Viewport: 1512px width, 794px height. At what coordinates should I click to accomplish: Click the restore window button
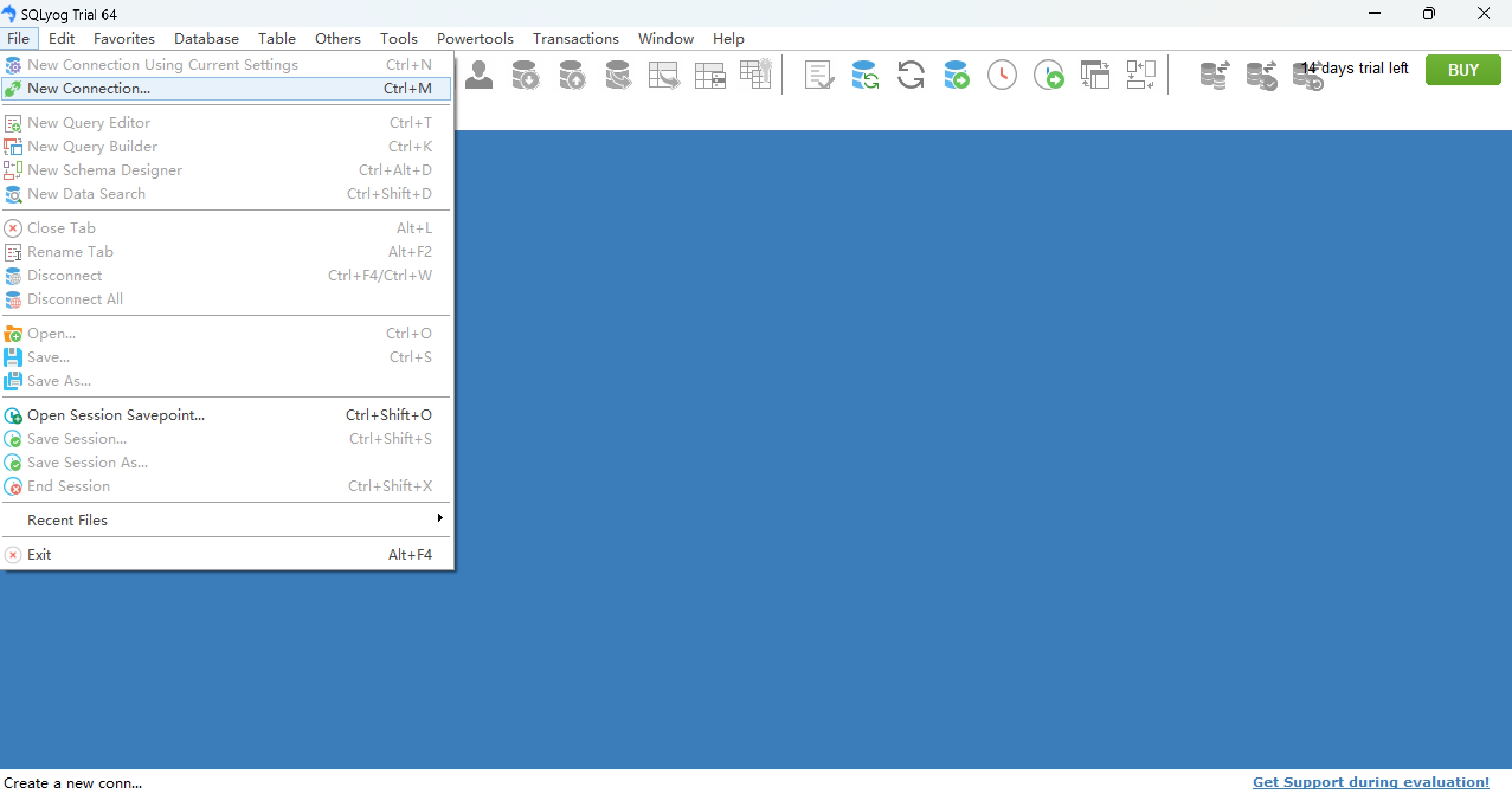(x=1429, y=14)
